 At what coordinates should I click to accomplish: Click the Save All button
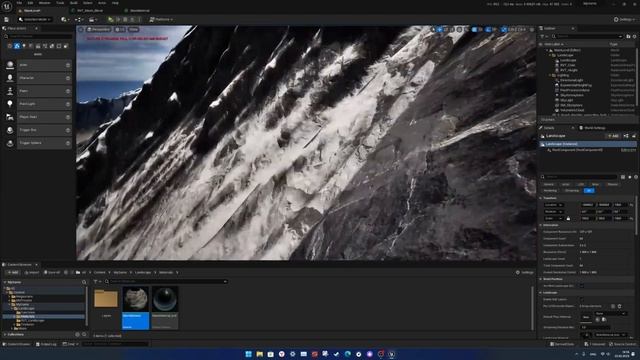[52, 272]
